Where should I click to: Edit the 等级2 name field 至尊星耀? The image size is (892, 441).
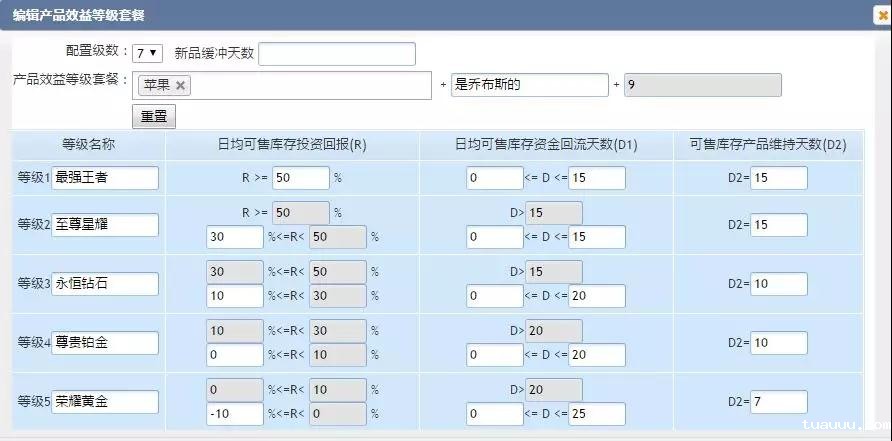[x=105, y=225]
